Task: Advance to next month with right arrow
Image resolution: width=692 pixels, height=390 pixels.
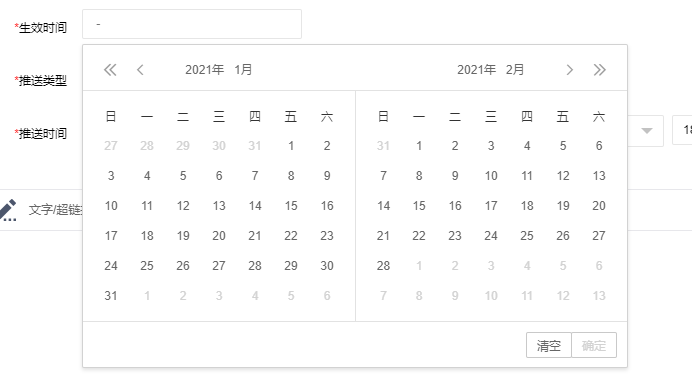Action: click(x=569, y=70)
